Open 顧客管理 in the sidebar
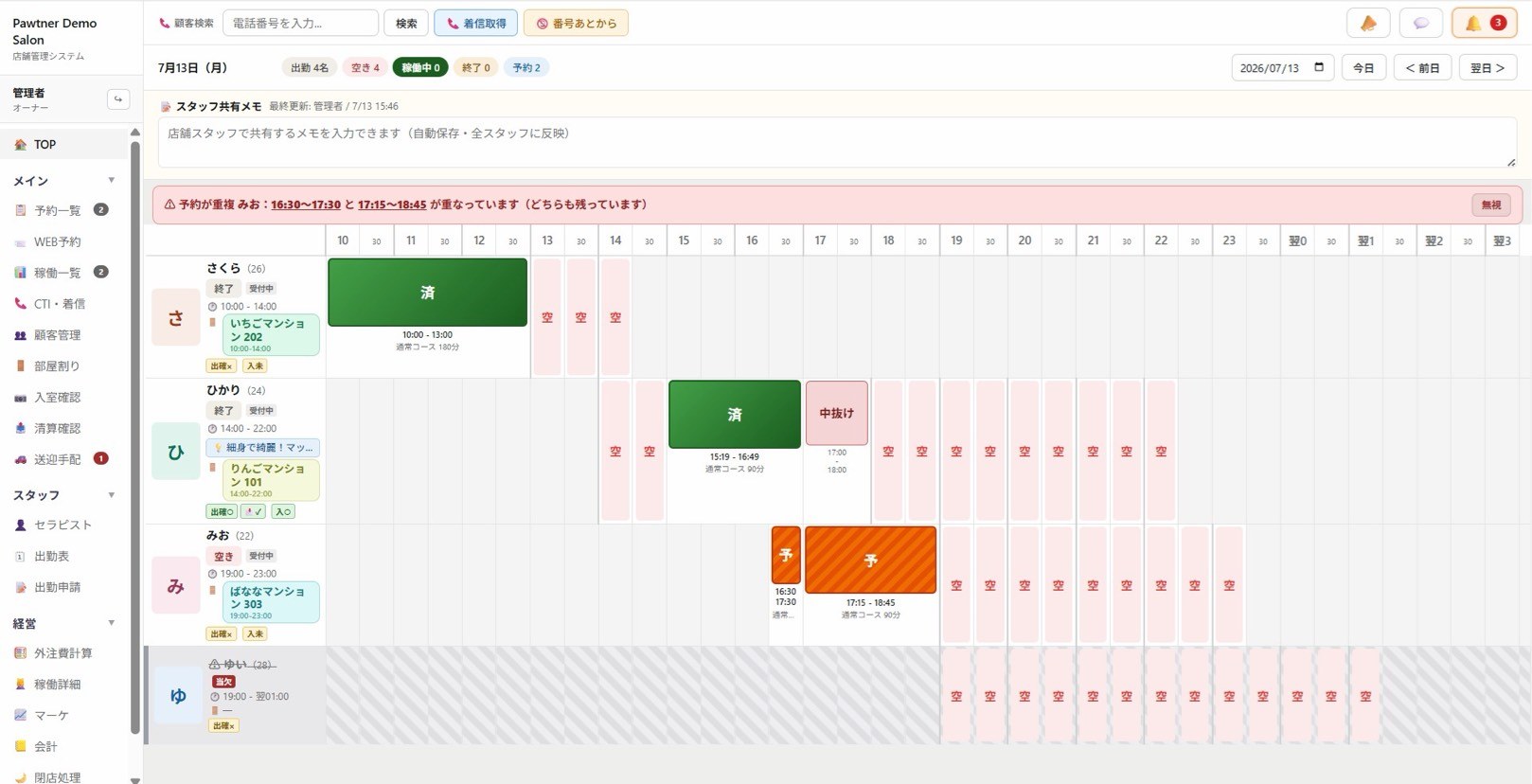1532x784 pixels. [64, 335]
